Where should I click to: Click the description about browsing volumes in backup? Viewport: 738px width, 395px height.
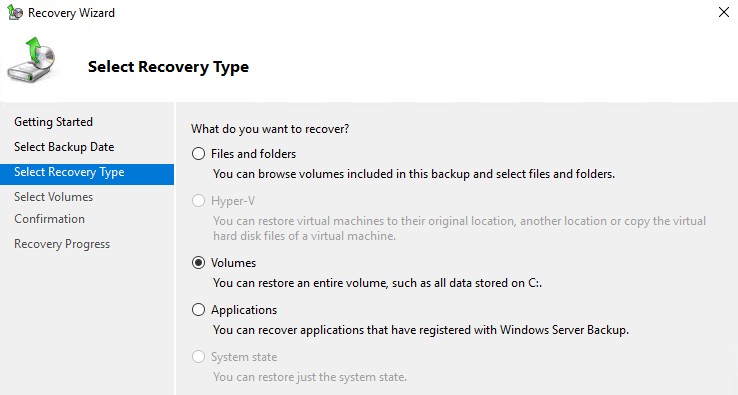[x=414, y=174]
